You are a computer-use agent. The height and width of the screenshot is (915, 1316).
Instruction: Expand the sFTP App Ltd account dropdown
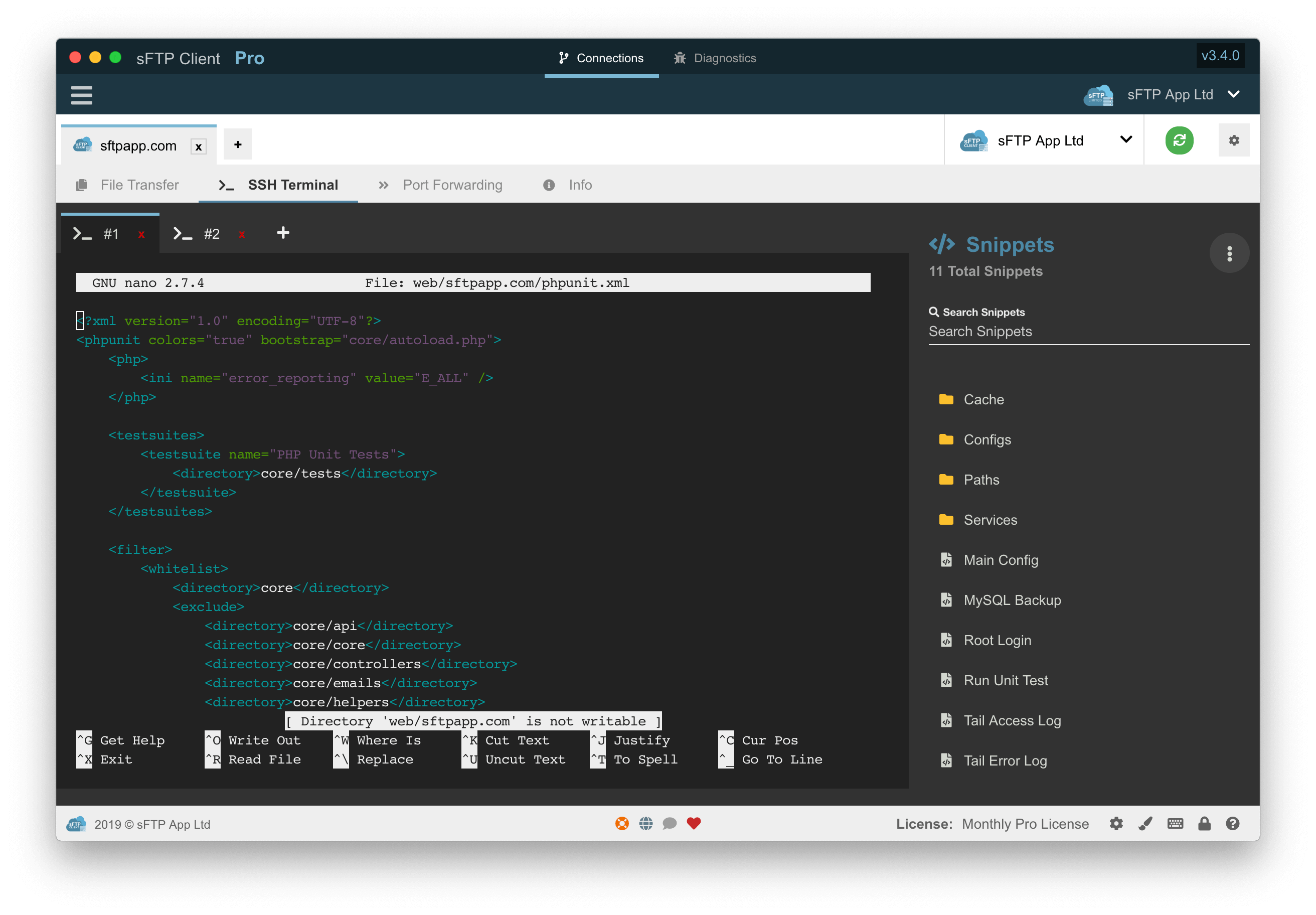click(1233, 95)
